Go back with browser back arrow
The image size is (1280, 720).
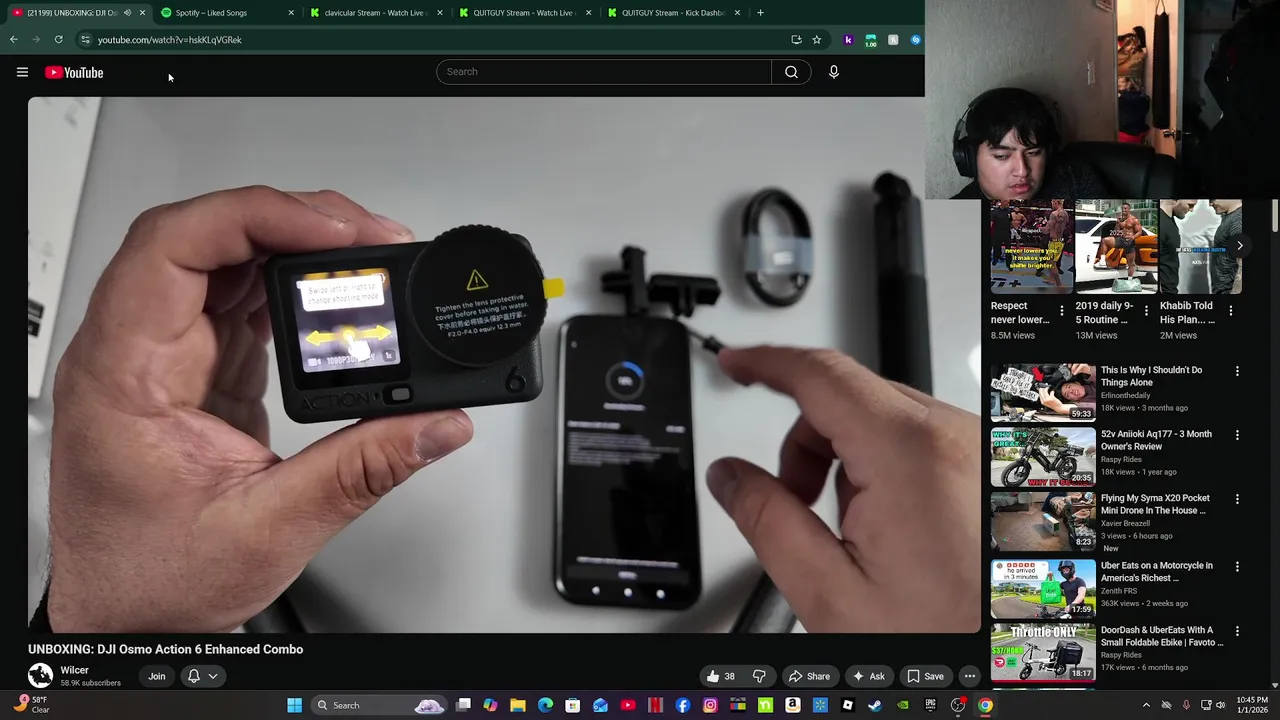tap(14, 40)
